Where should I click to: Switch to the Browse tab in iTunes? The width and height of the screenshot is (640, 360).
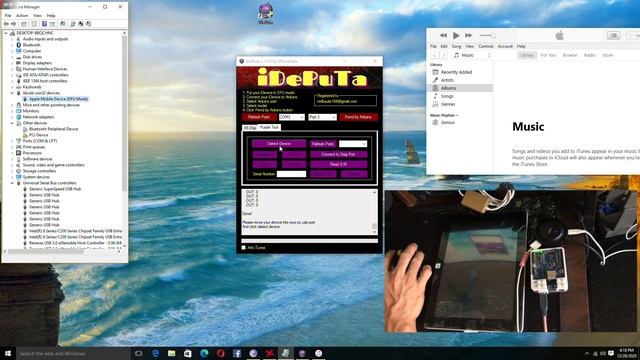tap(570, 55)
